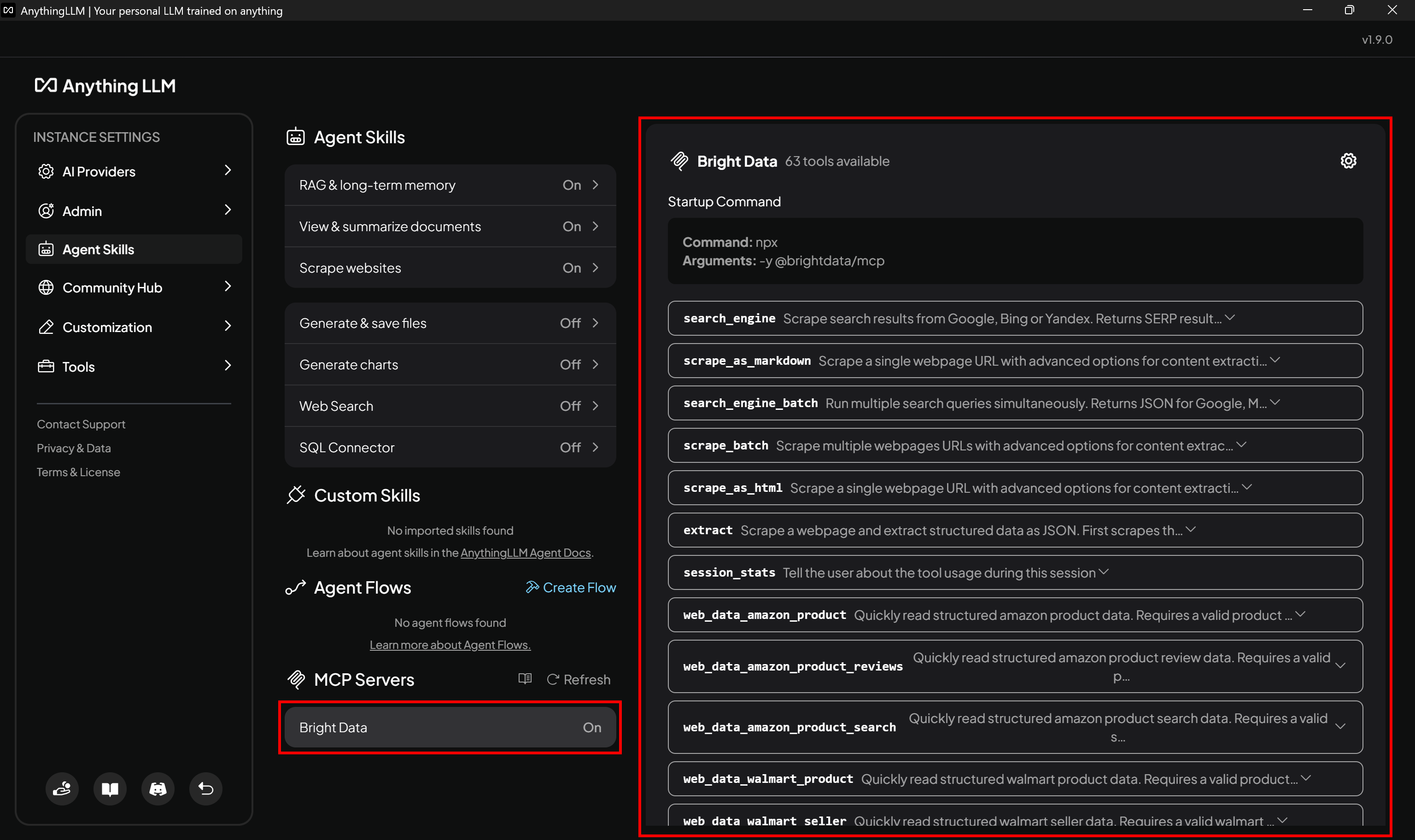Click the Create Flow lightning icon
The height and width of the screenshot is (840, 1415).
tap(532, 587)
